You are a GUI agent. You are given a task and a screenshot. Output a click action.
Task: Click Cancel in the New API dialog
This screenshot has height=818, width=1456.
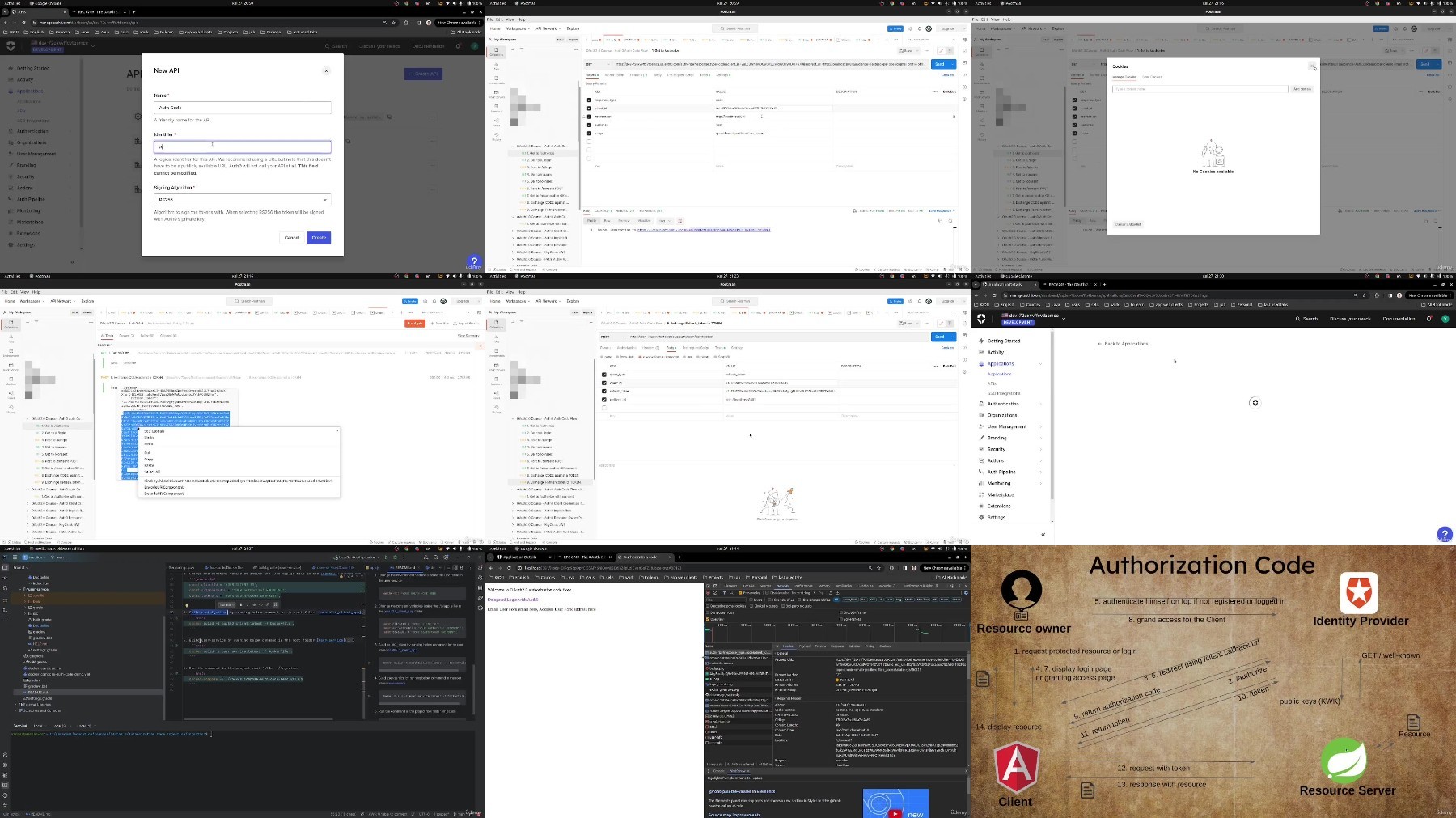(x=292, y=238)
